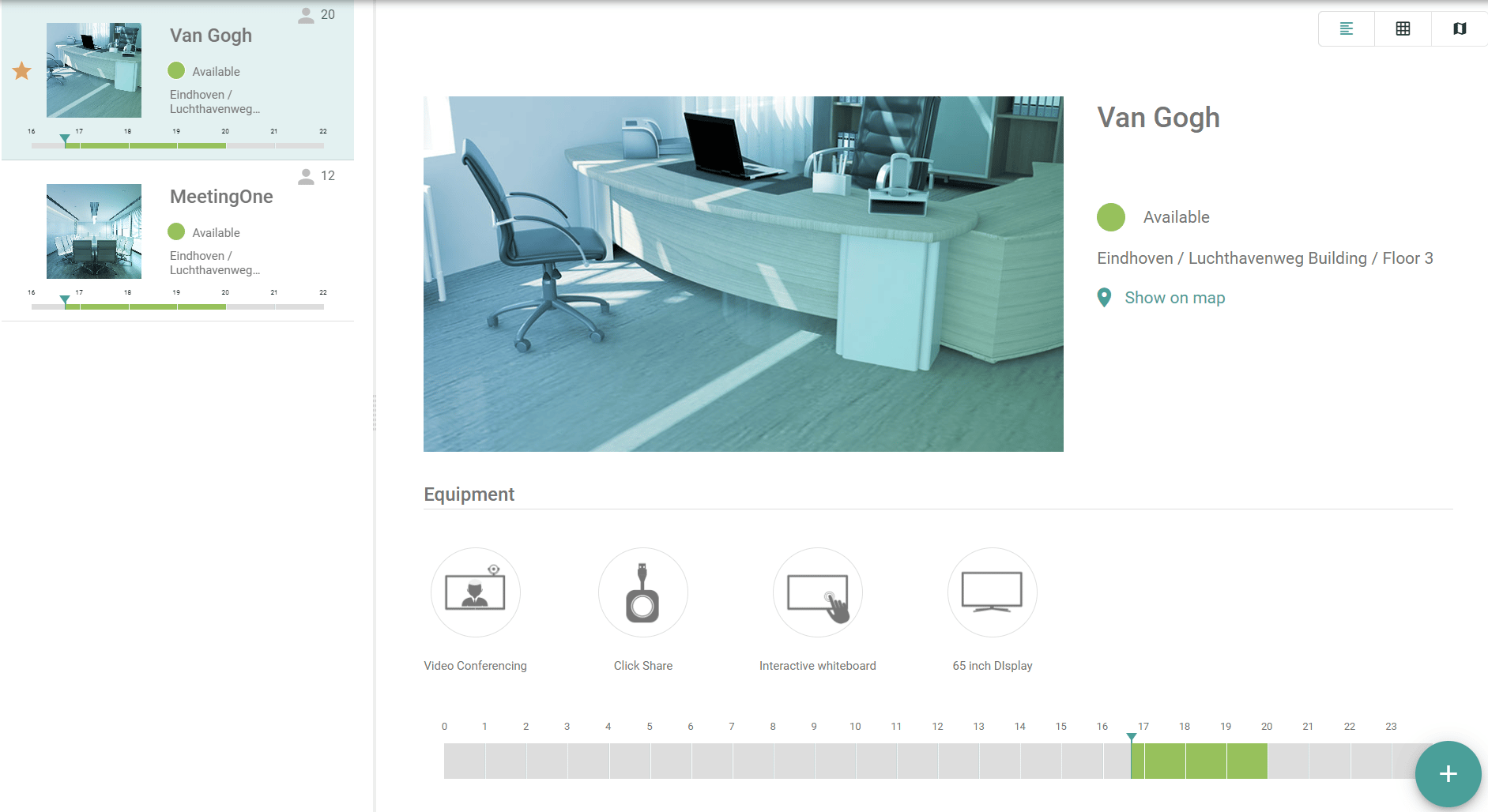This screenshot has width=1488, height=812.
Task: Click the green Available status dot in details
Action: [x=1111, y=217]
